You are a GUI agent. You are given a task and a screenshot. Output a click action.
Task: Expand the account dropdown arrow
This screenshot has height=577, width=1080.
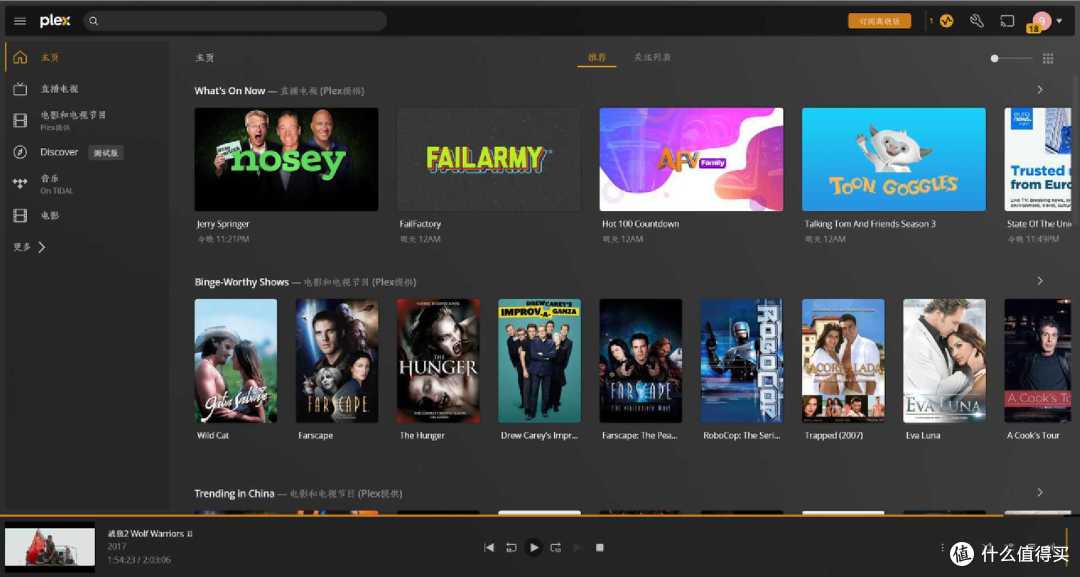tap(1059, 21)
